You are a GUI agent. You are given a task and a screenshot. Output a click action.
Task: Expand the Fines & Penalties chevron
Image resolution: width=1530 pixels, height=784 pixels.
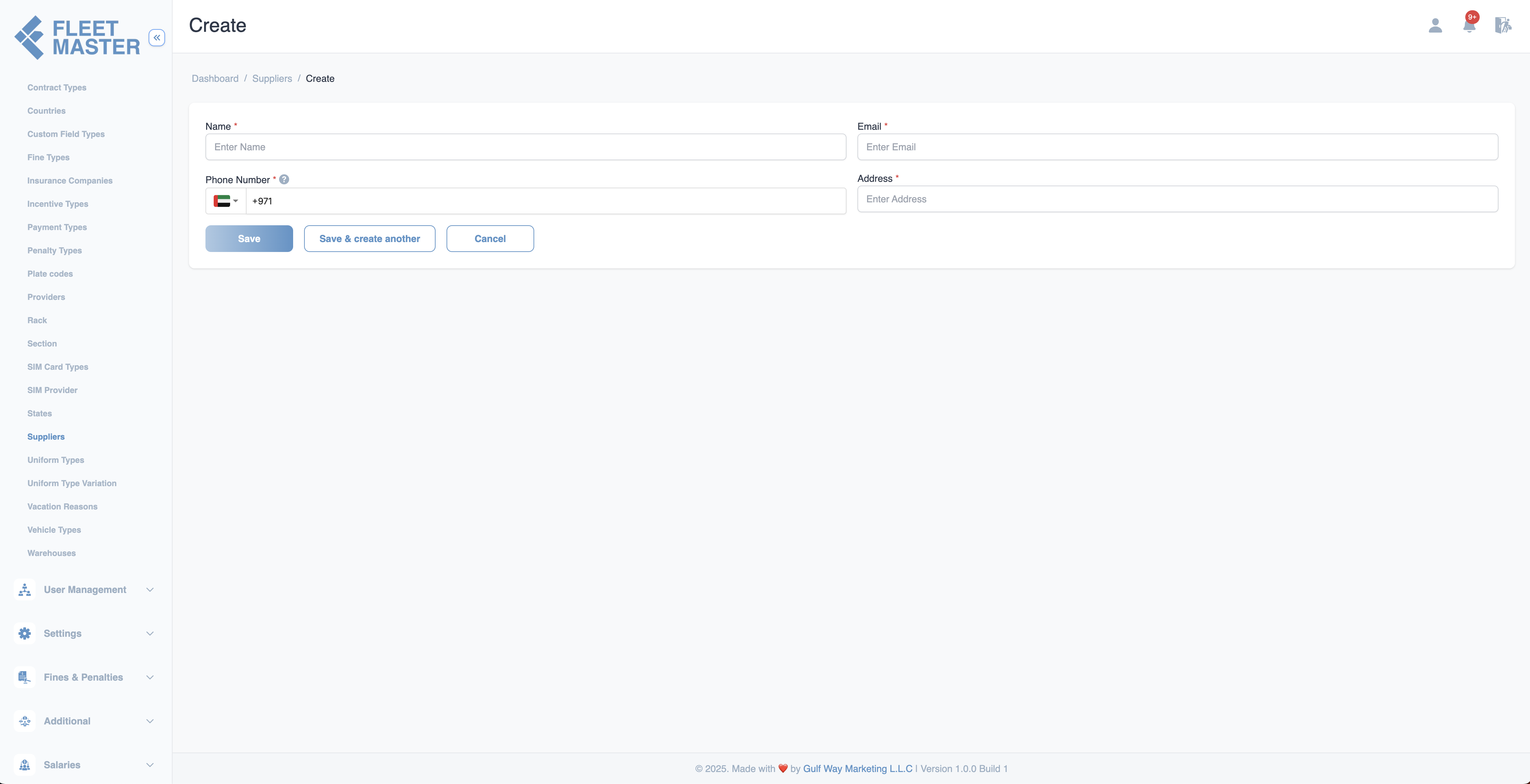tap(150, 677)
